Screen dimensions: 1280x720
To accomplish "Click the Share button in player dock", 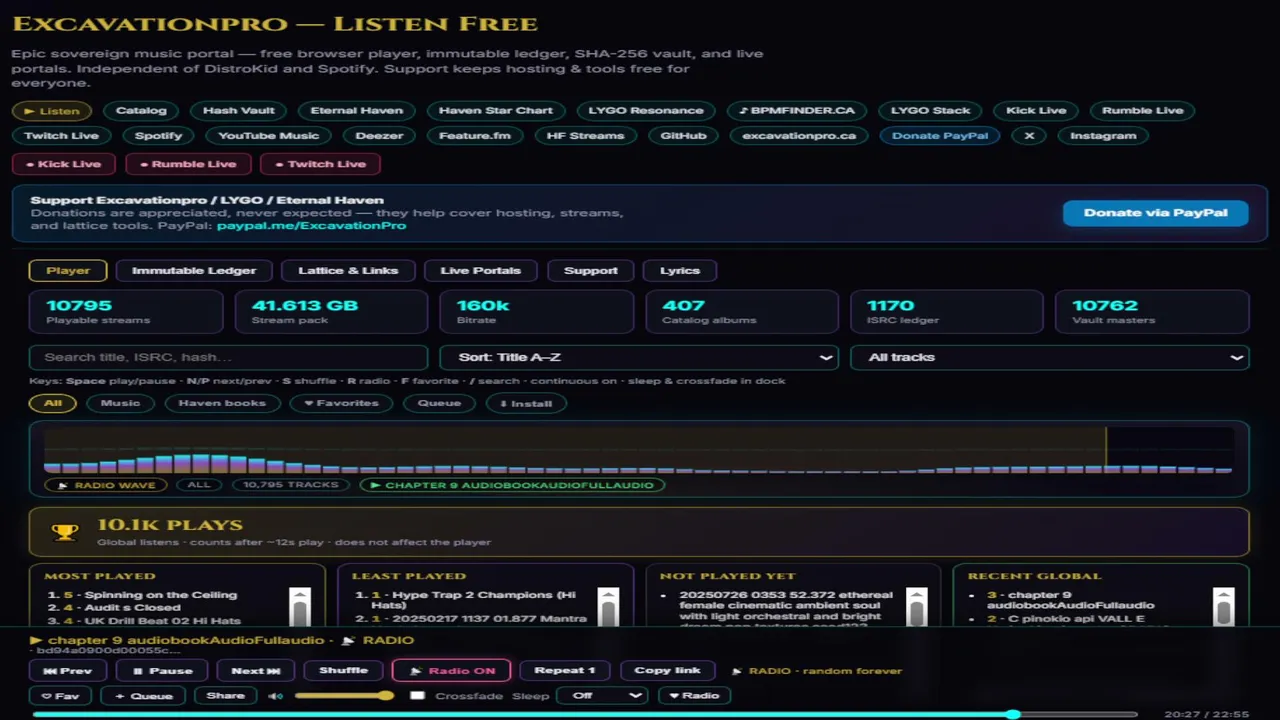I will tap(226, 696).
